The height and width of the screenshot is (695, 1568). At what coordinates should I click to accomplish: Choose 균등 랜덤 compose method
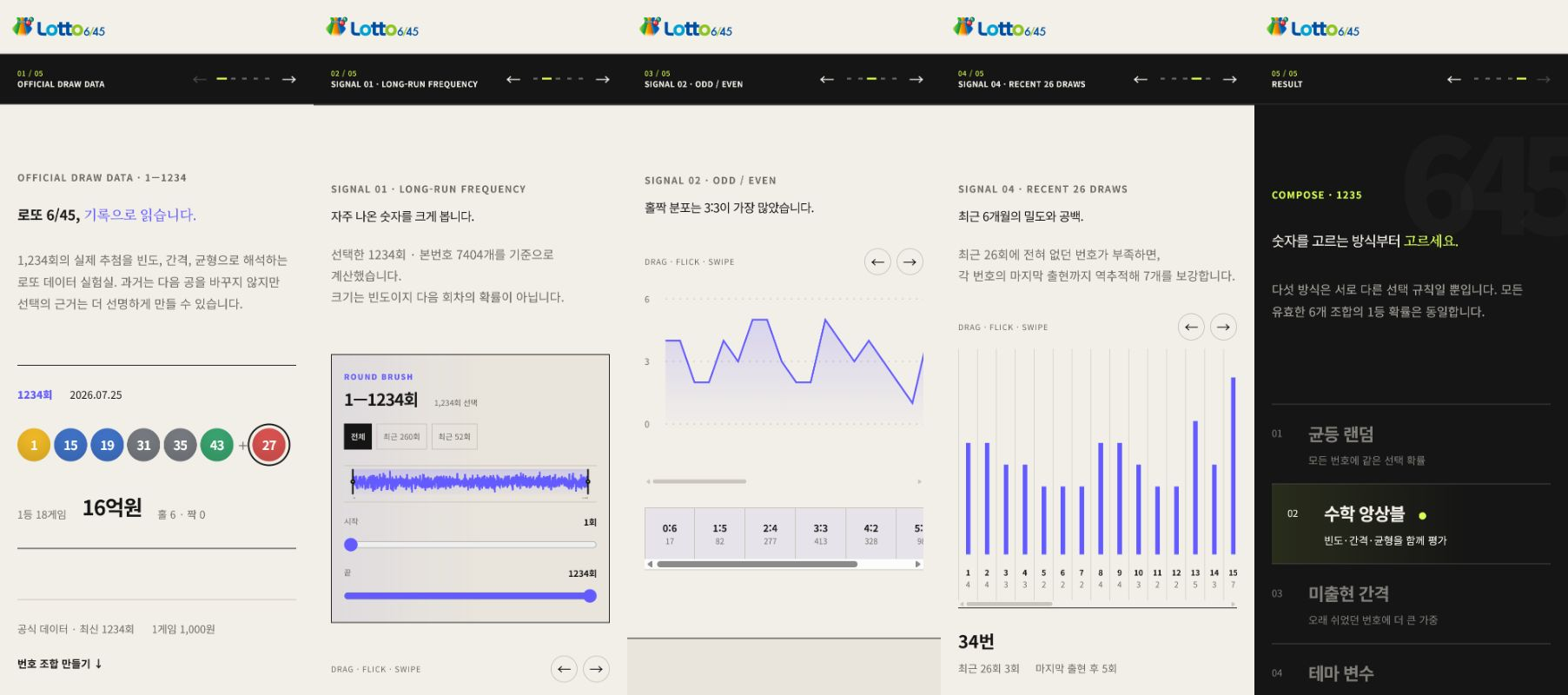click(1411, 444)
